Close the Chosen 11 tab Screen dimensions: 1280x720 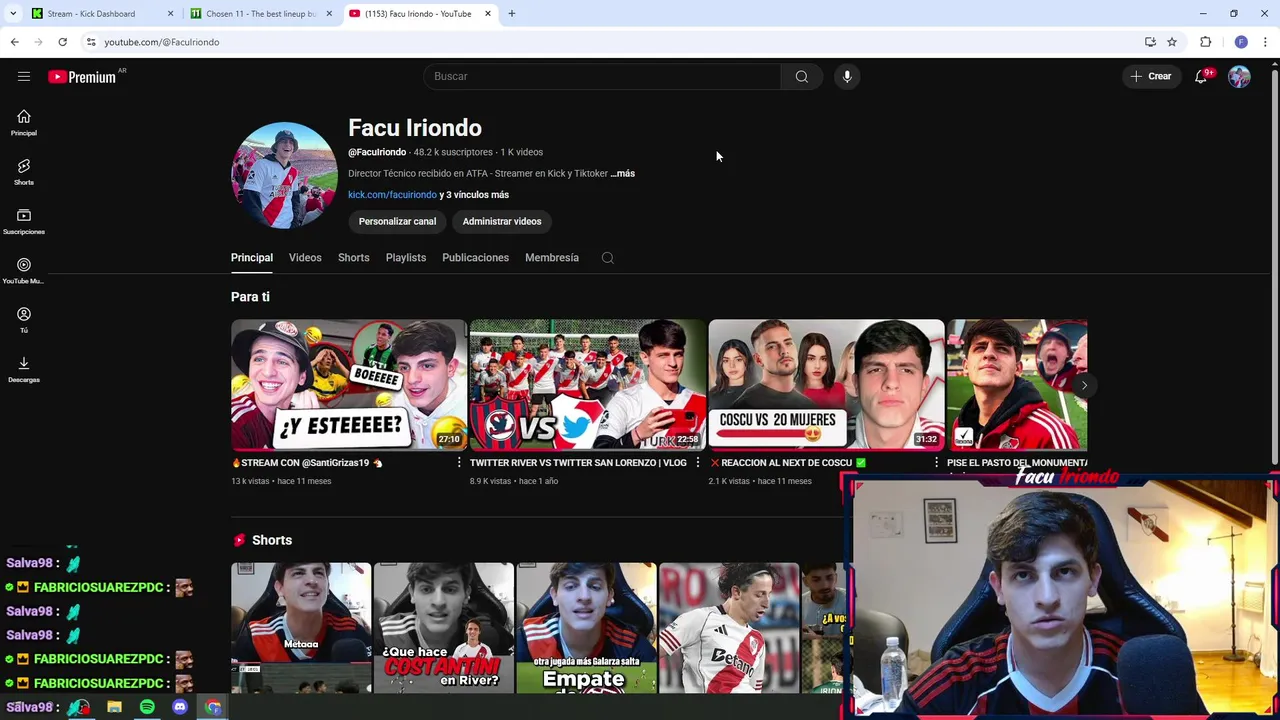point(329,14)
